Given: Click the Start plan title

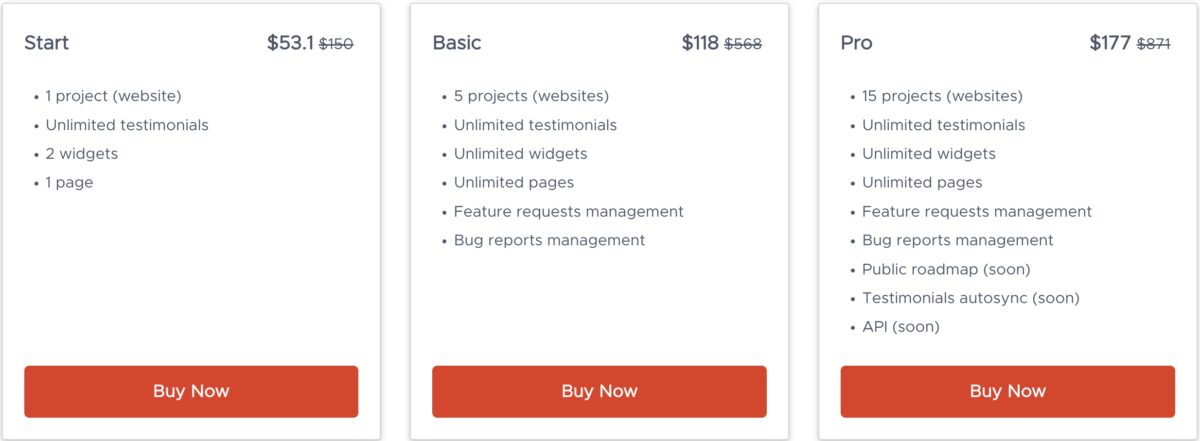Looking at the screenshot, I should coord(47,43).
